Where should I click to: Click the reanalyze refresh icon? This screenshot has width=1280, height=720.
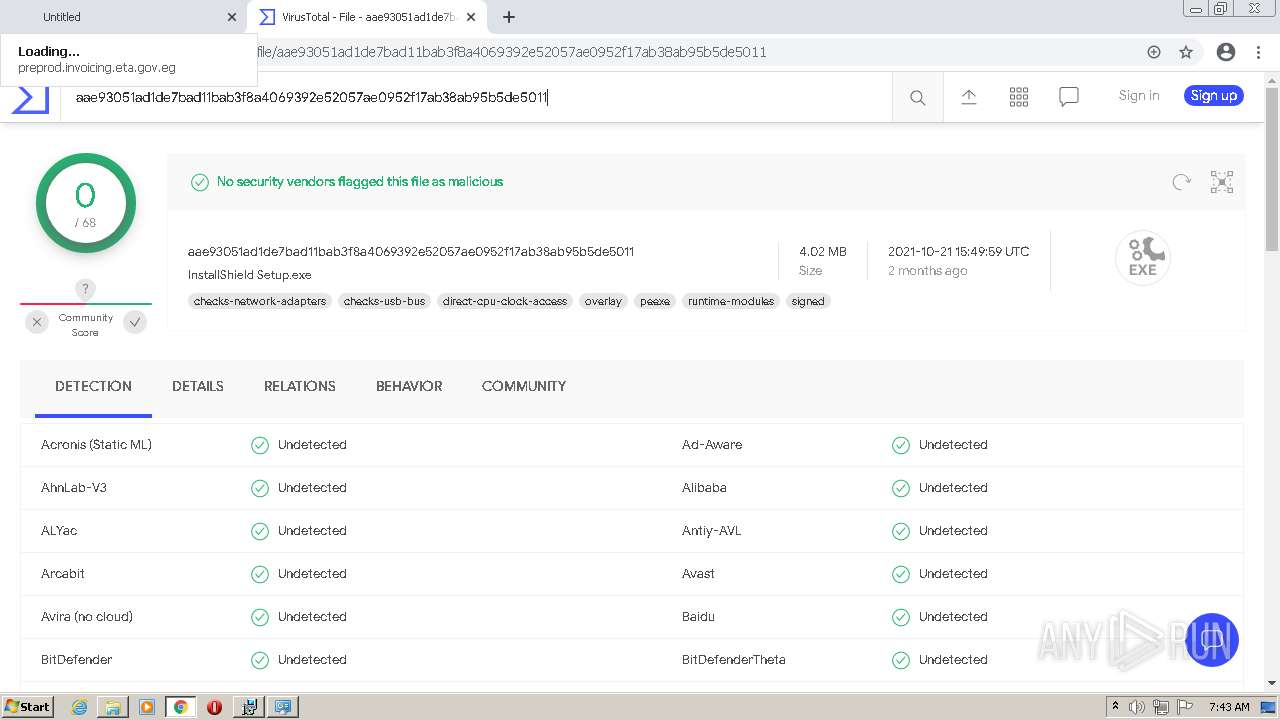(x=1181, y=181)
